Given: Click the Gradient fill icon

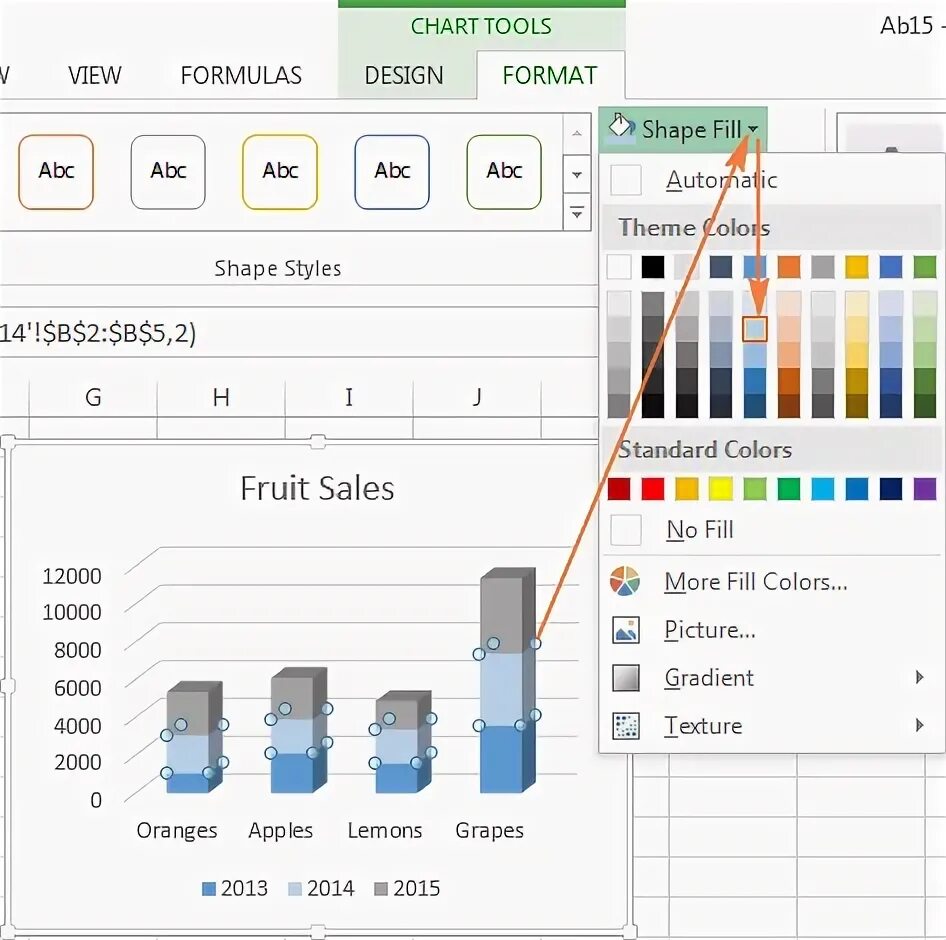Looking at the screenshot, I should tap(626, 678).
